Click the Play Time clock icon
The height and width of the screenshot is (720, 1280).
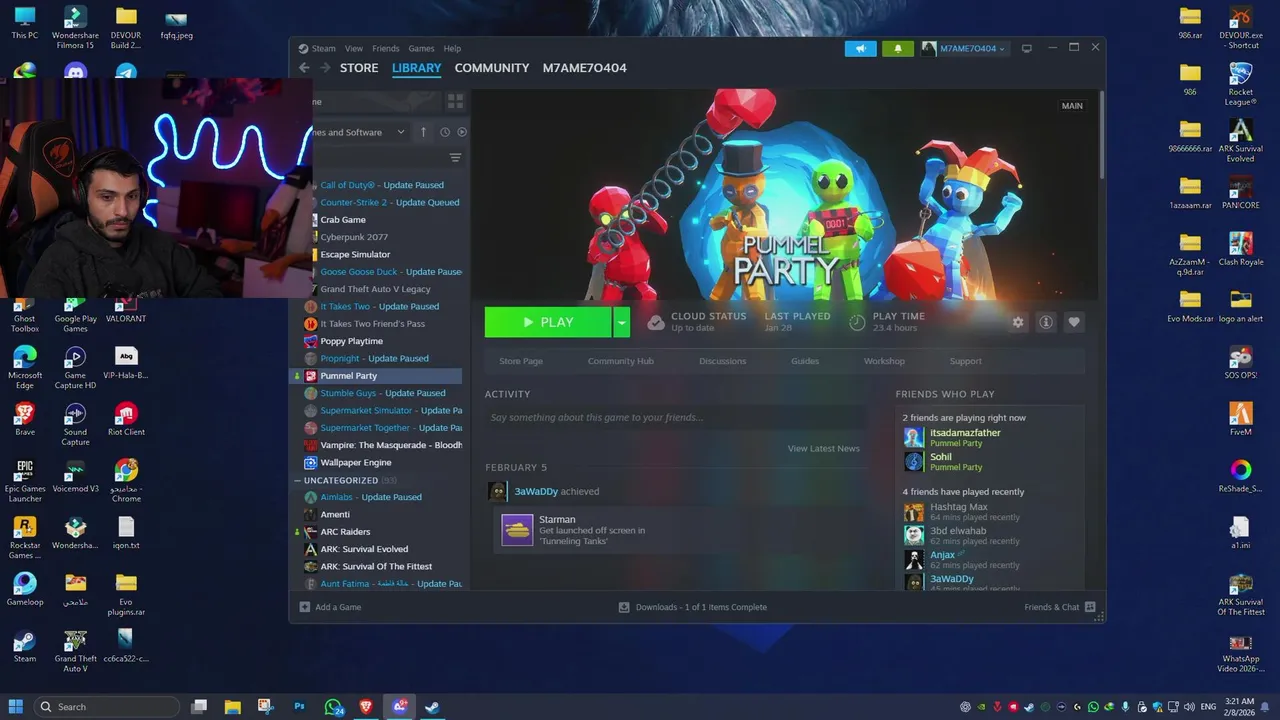[x=857, y=322]
